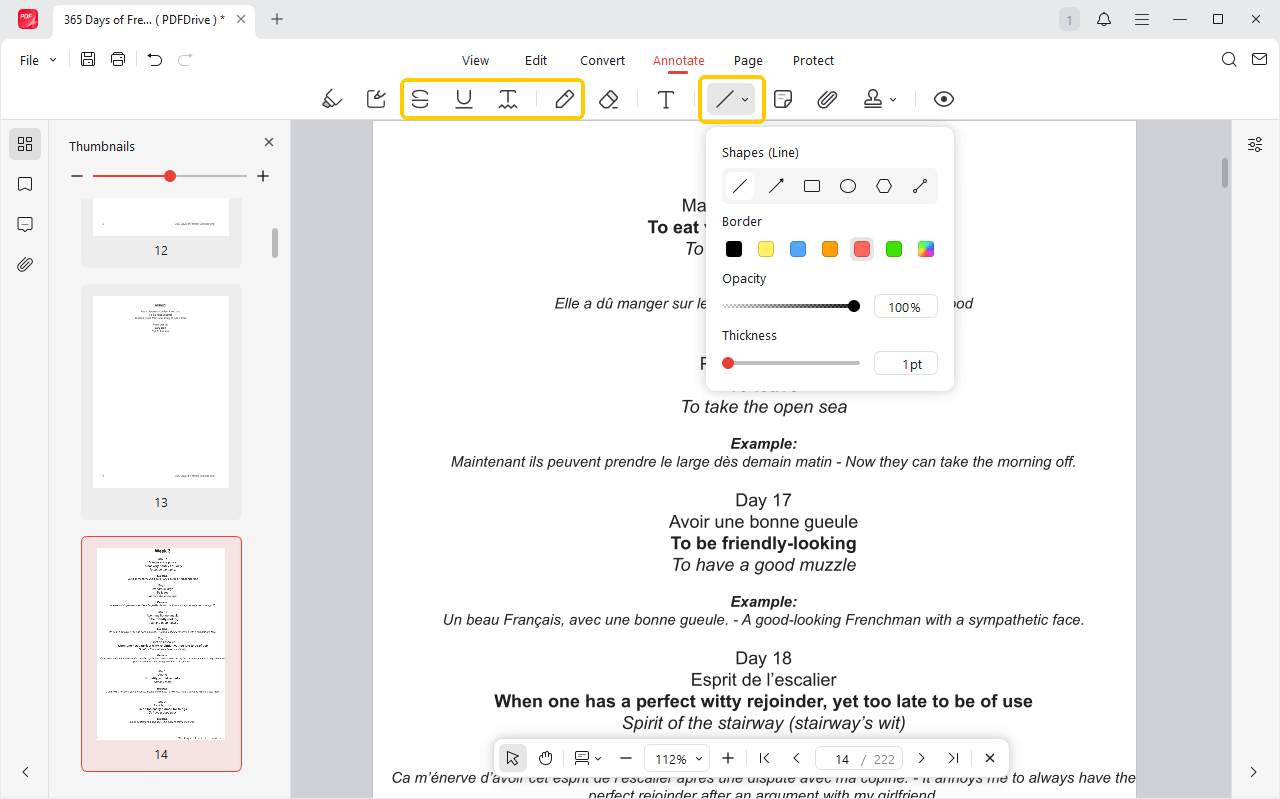Select the Strikethrough annotation tool
Viewport: 1280px width, 799px height.
pyautogui.click(x=420, y=99)
